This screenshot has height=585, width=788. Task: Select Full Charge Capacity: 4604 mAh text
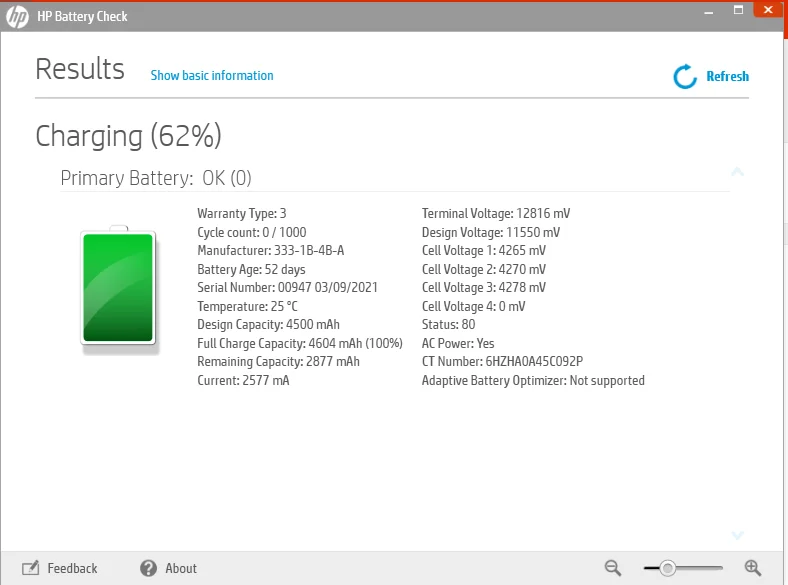[300, 343]
